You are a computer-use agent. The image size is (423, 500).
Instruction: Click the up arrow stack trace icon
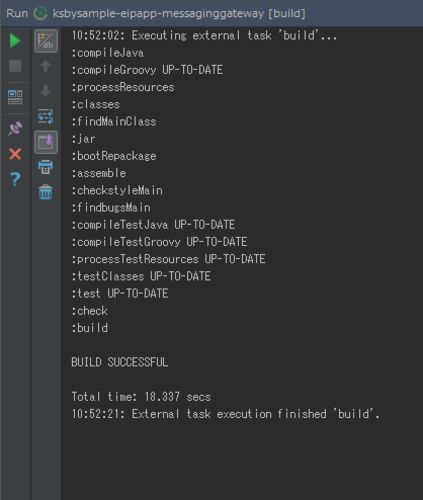pos(46,66)
